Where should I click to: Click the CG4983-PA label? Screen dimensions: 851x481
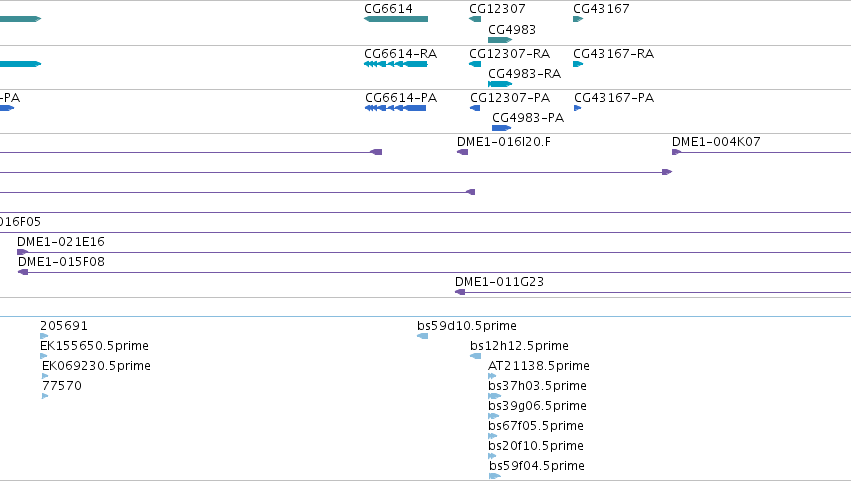pos(528,118)
